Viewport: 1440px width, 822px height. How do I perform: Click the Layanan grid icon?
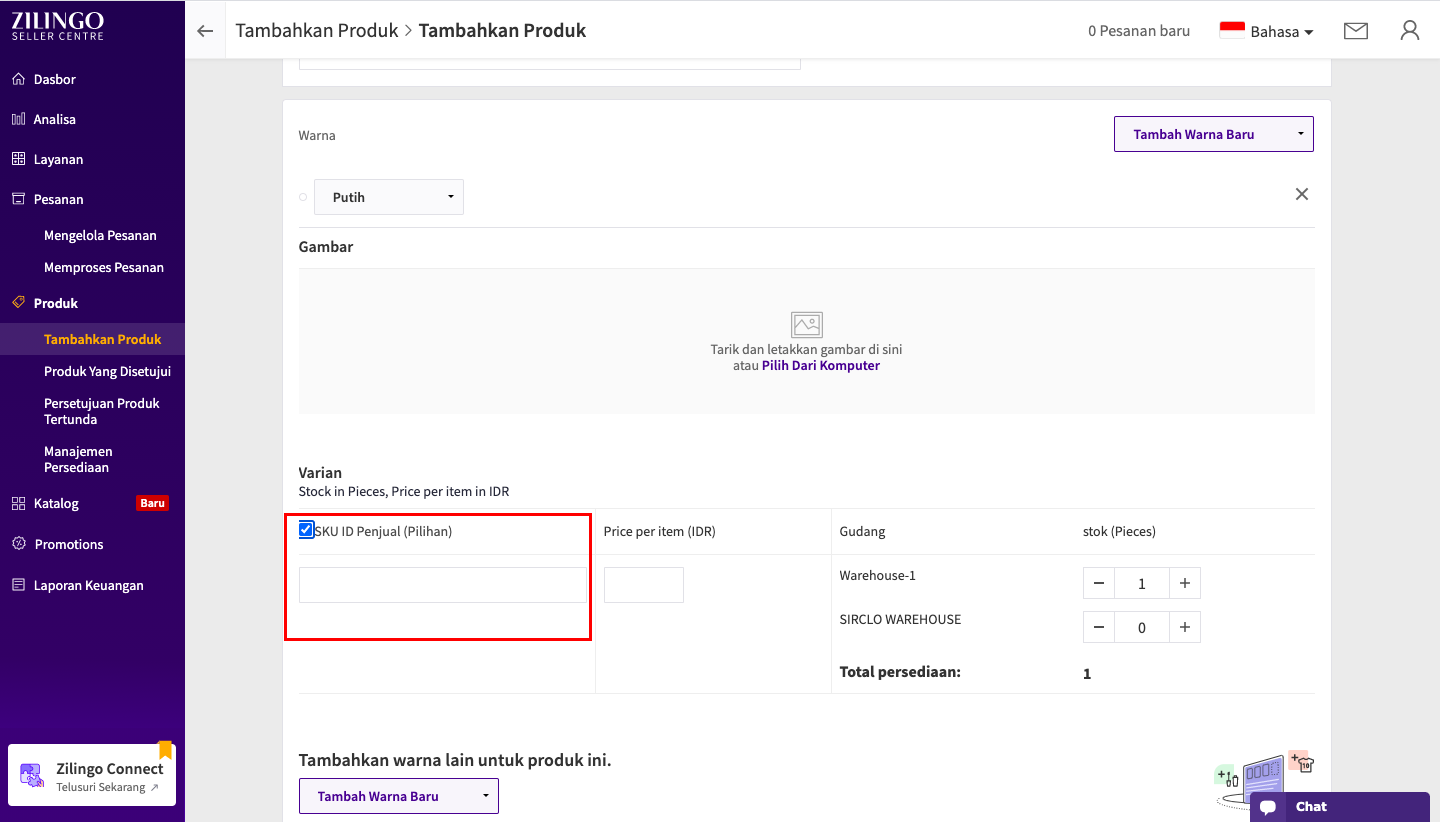(18, 159)
